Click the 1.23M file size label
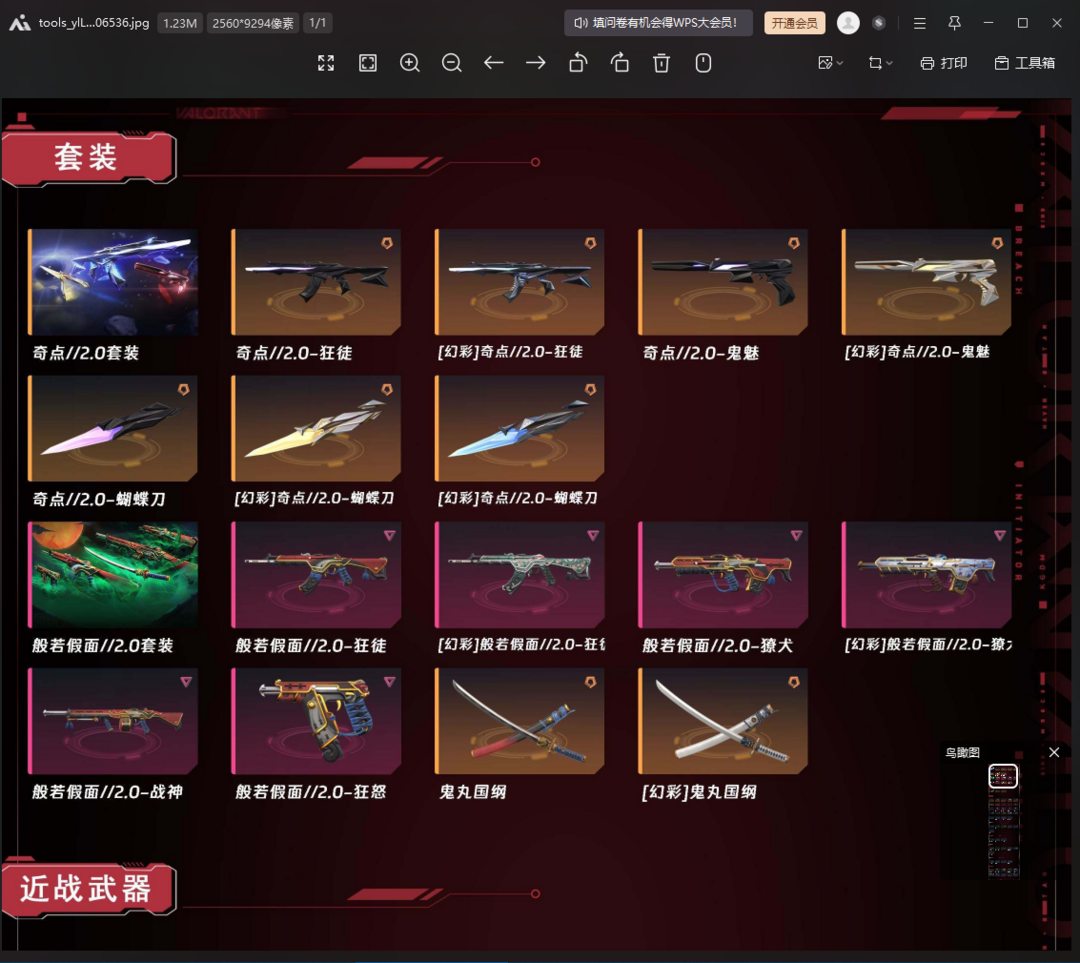Image resolution: width=1080 pixels, height=963 pixels. pos(180,23)
